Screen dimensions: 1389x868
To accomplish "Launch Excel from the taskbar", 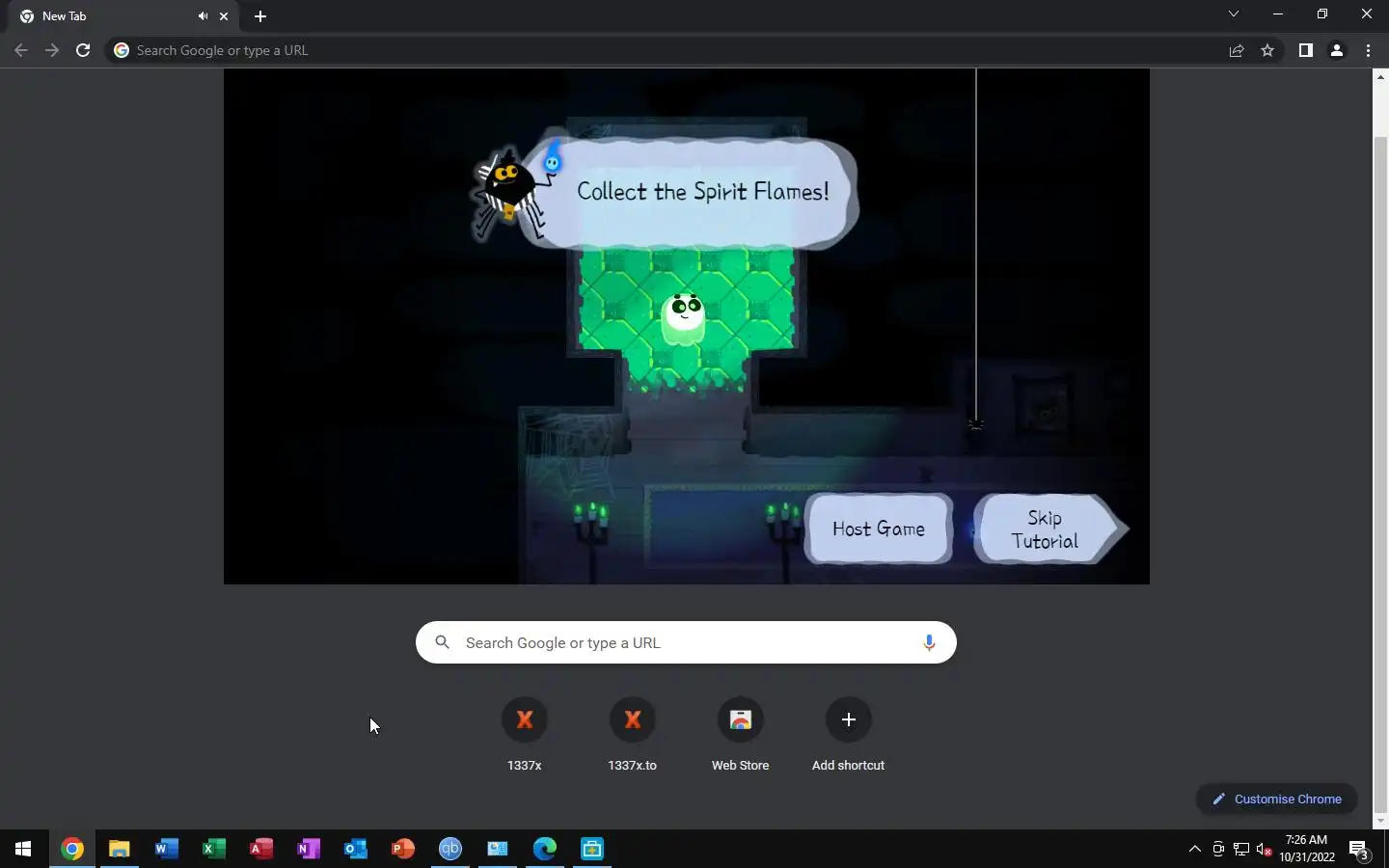I will (213, 849).
